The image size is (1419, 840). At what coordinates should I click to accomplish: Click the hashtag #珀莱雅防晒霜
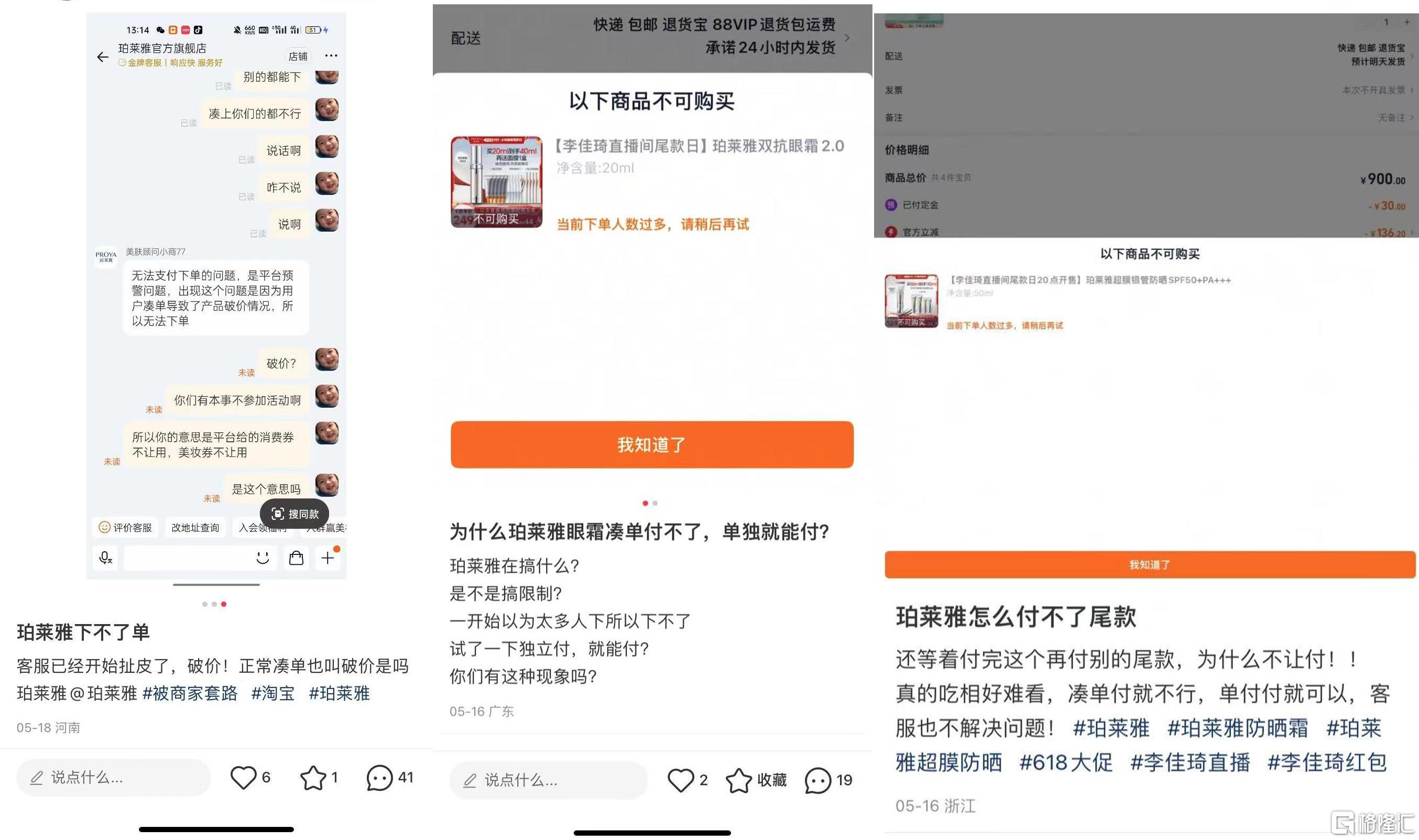point(1237,728)
